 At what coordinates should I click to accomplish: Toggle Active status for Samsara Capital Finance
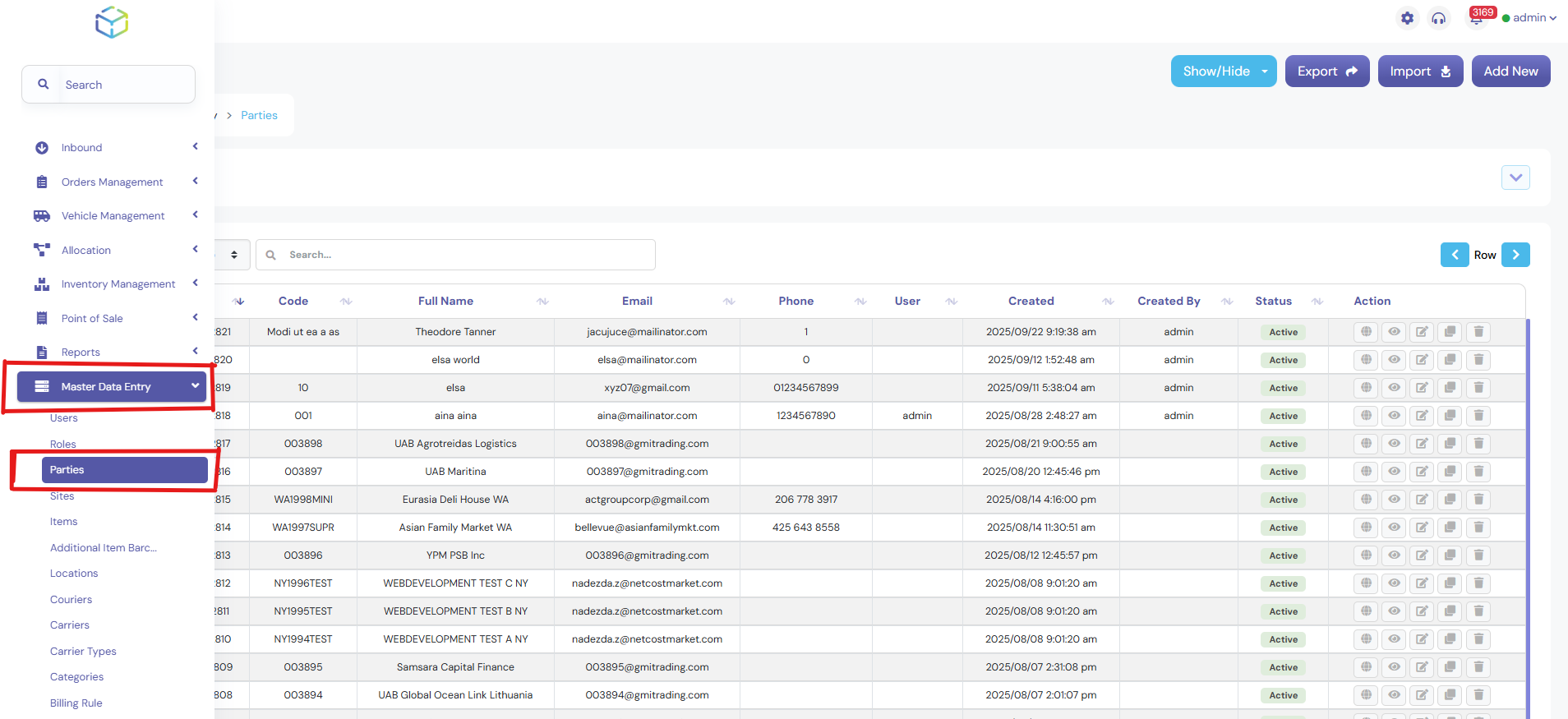(x=1283, y=667)
